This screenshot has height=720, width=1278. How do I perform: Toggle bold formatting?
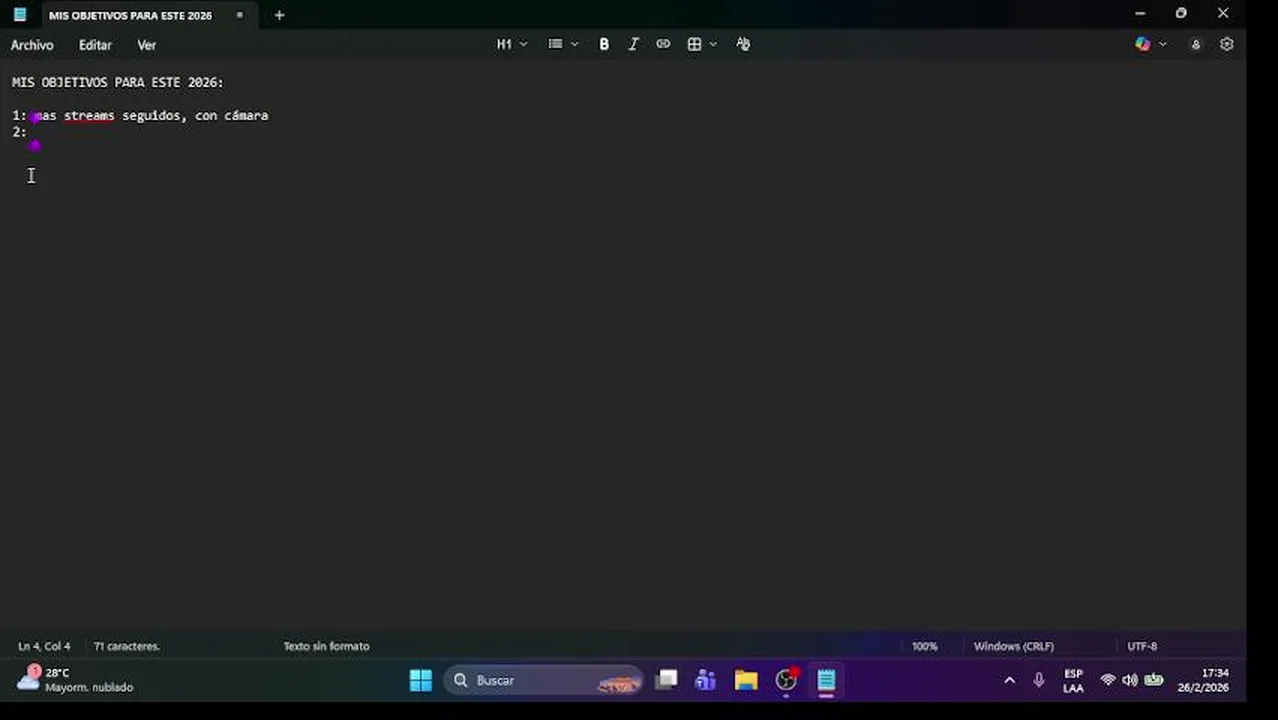[x=604, y=44]
